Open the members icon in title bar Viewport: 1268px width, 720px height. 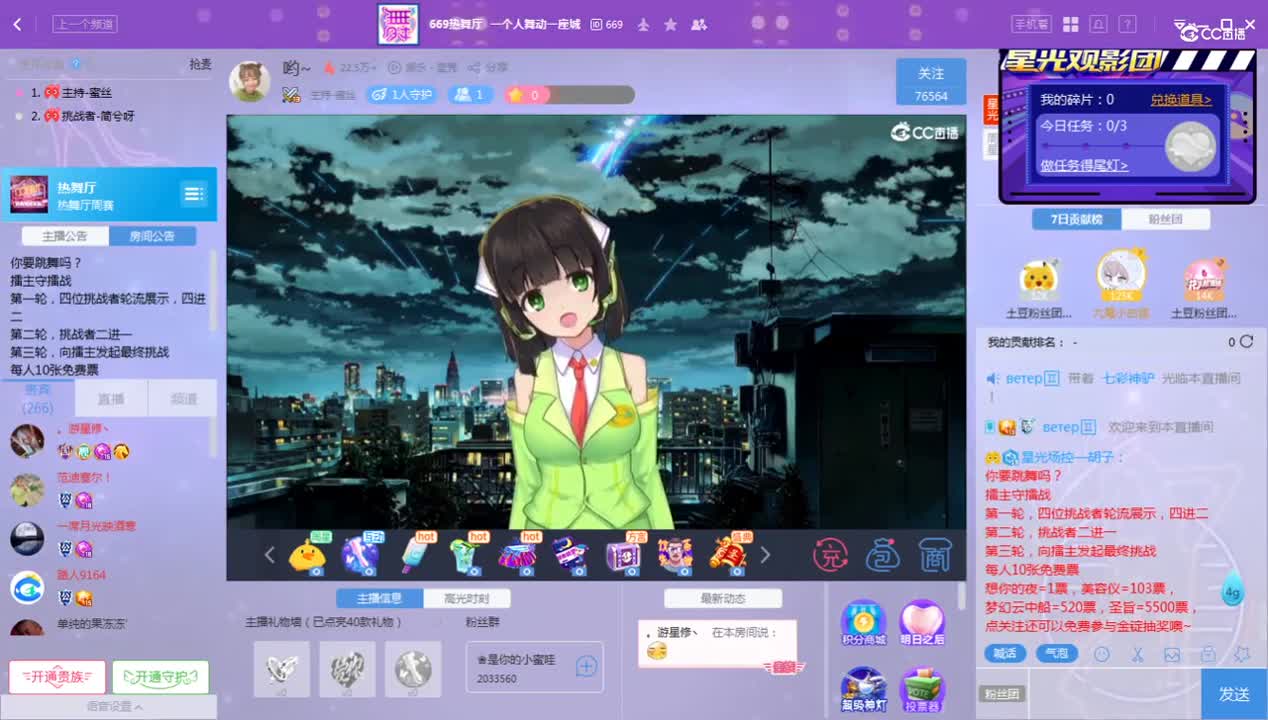[698, 24]
